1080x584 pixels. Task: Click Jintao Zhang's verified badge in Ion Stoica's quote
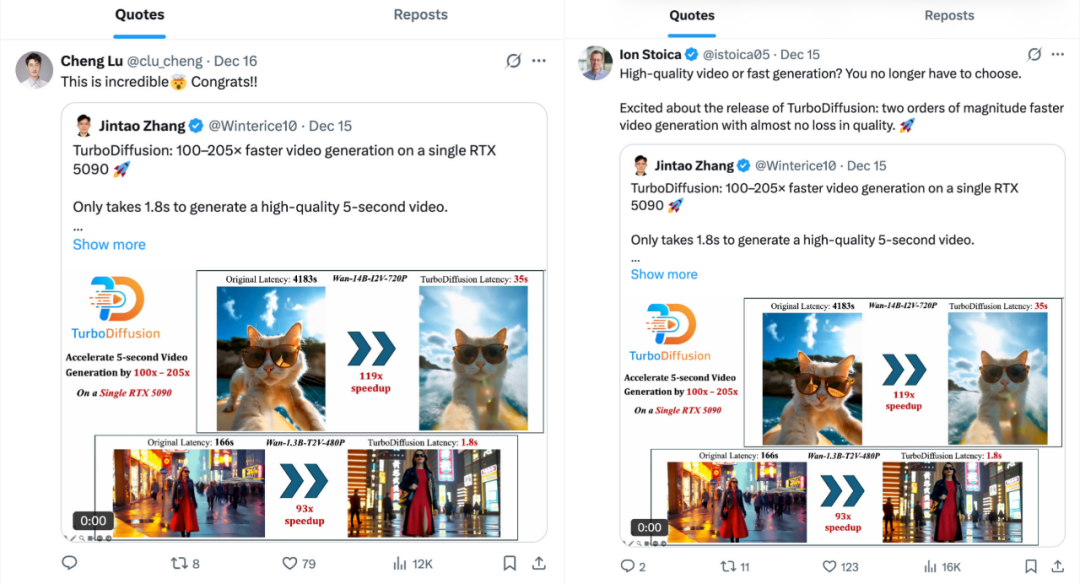click(744, 166)
